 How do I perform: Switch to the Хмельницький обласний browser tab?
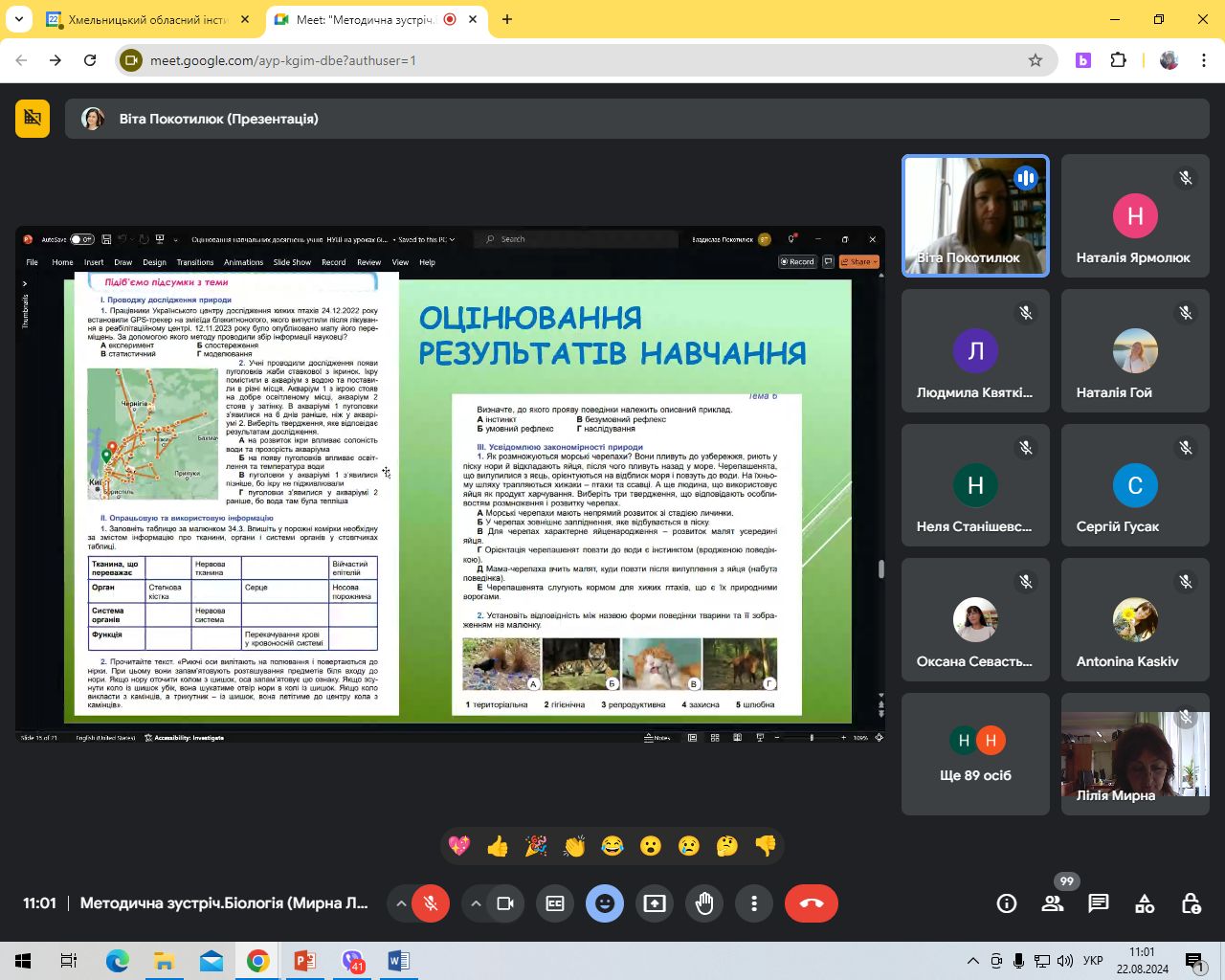click(148, 19)
